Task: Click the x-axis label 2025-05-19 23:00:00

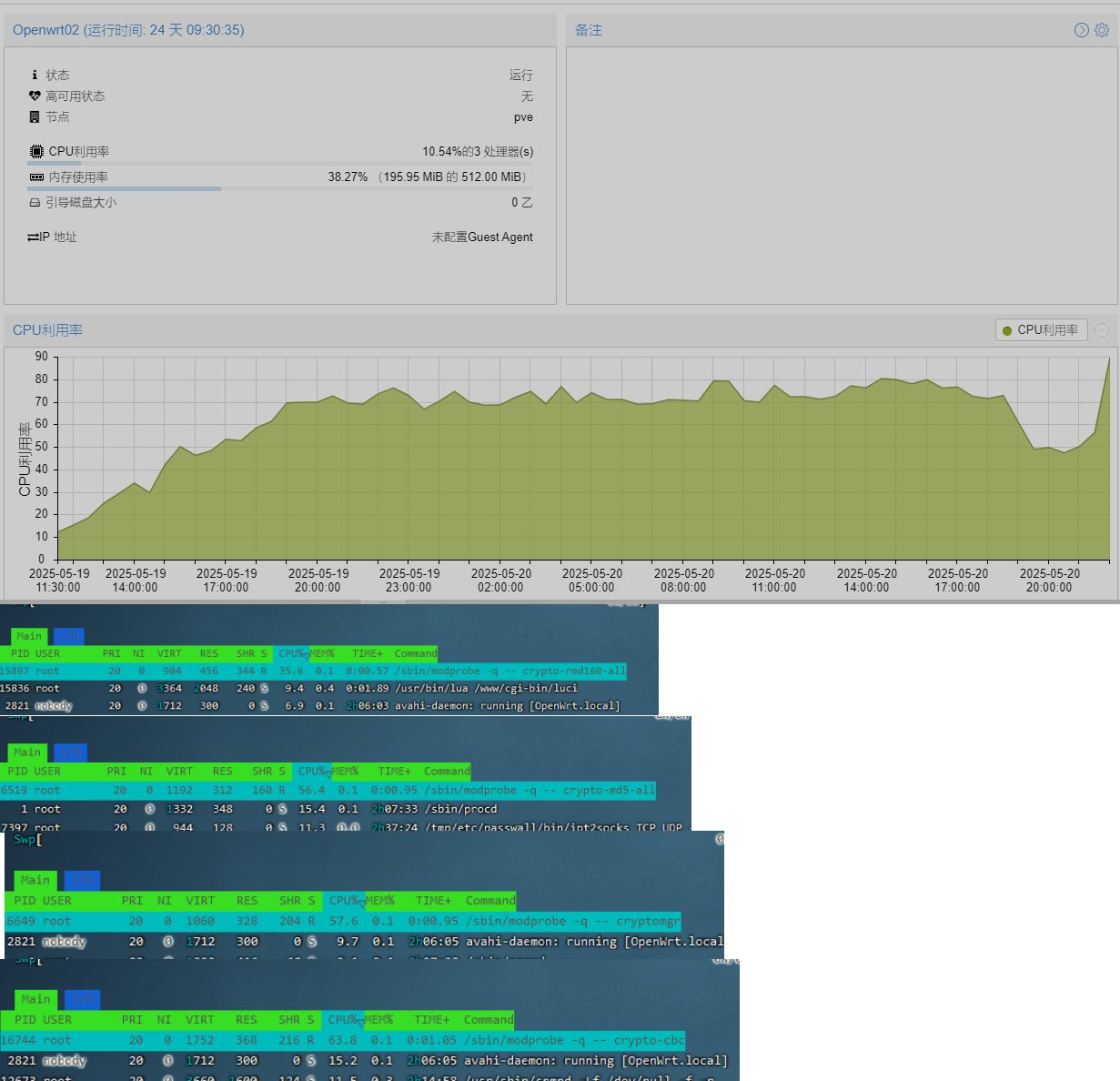Action: [x=409, y=581]
